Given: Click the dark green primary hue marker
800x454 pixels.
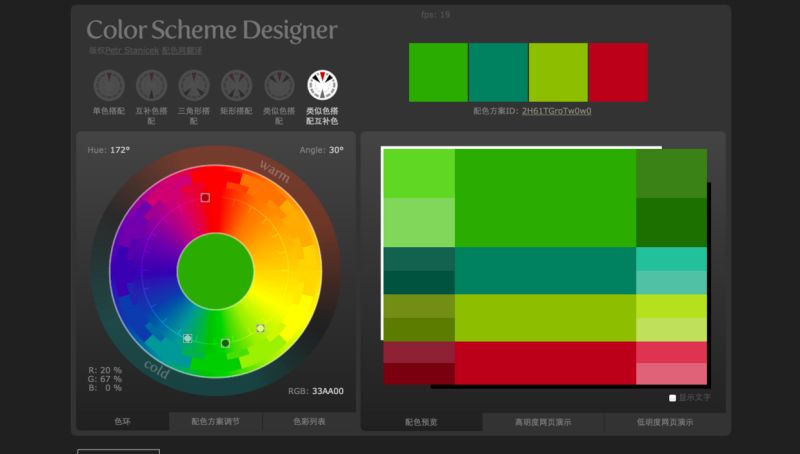Looking at the screenshot, I should (x=226, y=343).
